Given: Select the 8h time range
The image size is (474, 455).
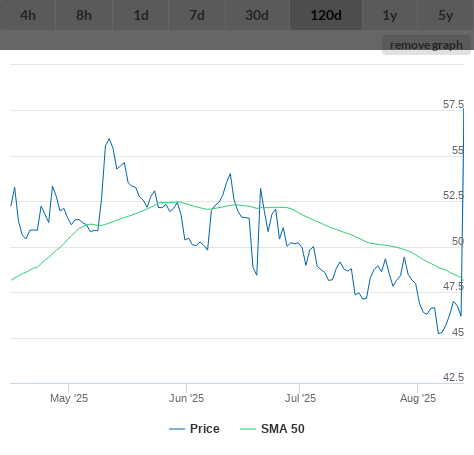Looking at the screenshot, I should coord(84,15).
